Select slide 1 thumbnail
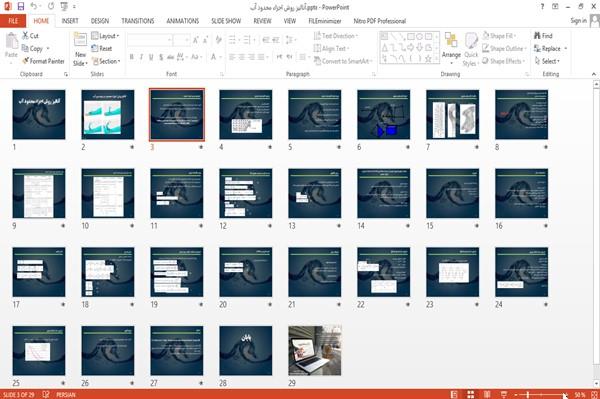The width and height of the screenshot is (600, 399). 39,114
